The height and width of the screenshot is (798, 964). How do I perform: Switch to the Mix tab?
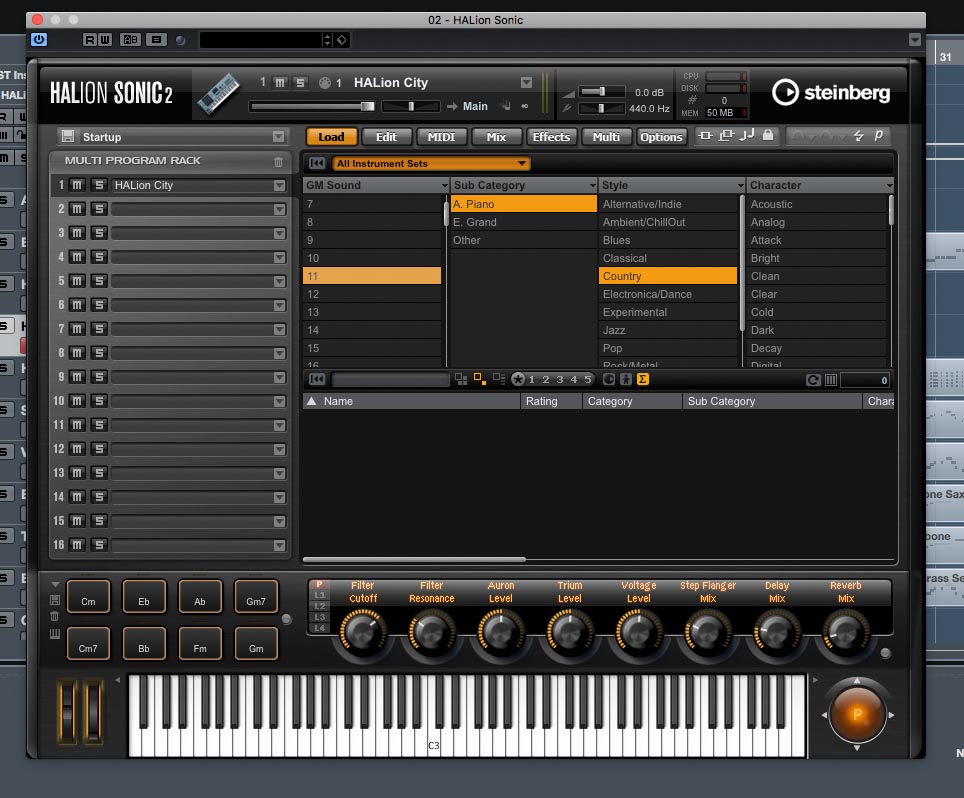[496, 136]
